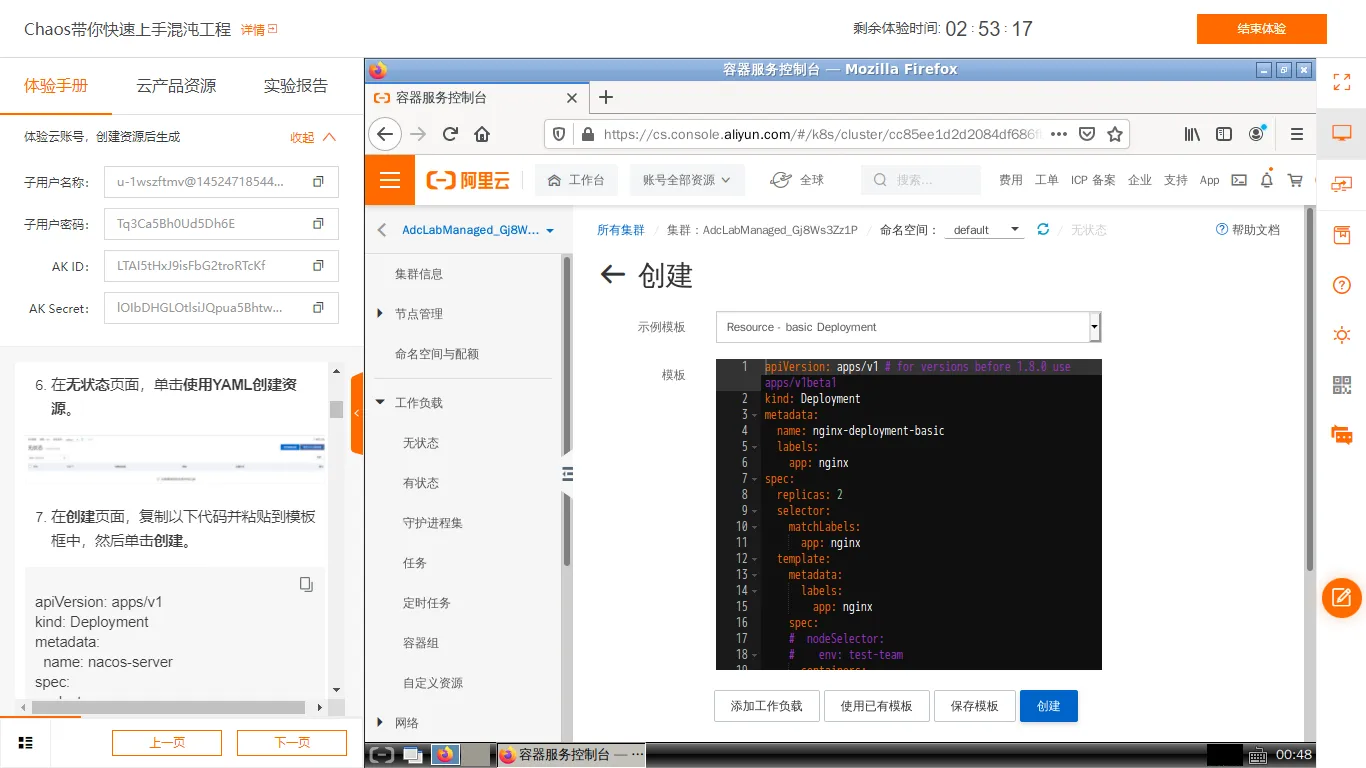Open 帮助文档 link
Viewport: 1366px width, 768px height.
click(x=1248, y=230)
